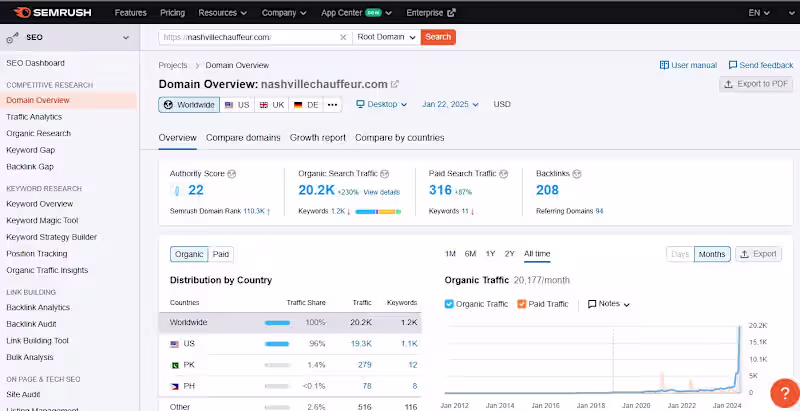Select the 1Y time range
Screen dimensions: 800x411
tap(490, 254)
